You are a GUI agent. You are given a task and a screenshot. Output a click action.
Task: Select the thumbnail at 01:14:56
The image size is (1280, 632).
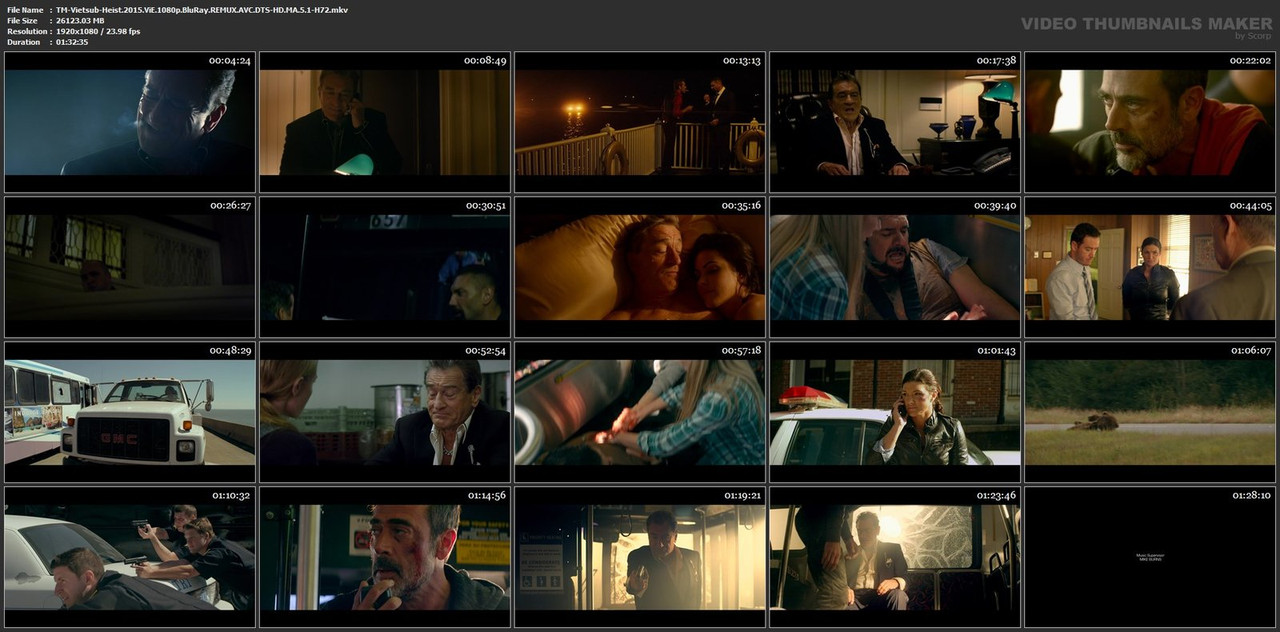coord(385,557)
